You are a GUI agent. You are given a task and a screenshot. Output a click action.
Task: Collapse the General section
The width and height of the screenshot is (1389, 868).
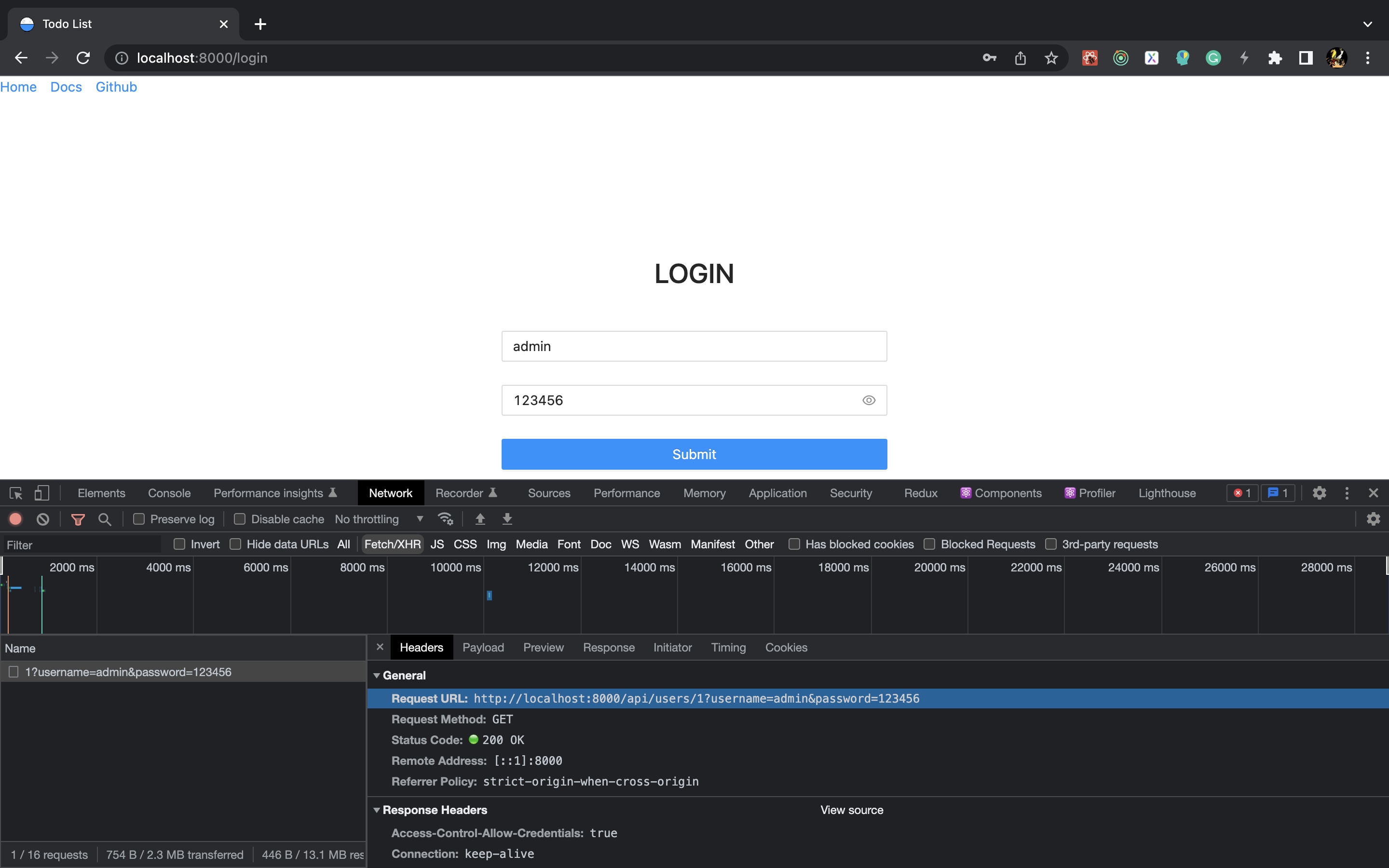pos(377,676)
